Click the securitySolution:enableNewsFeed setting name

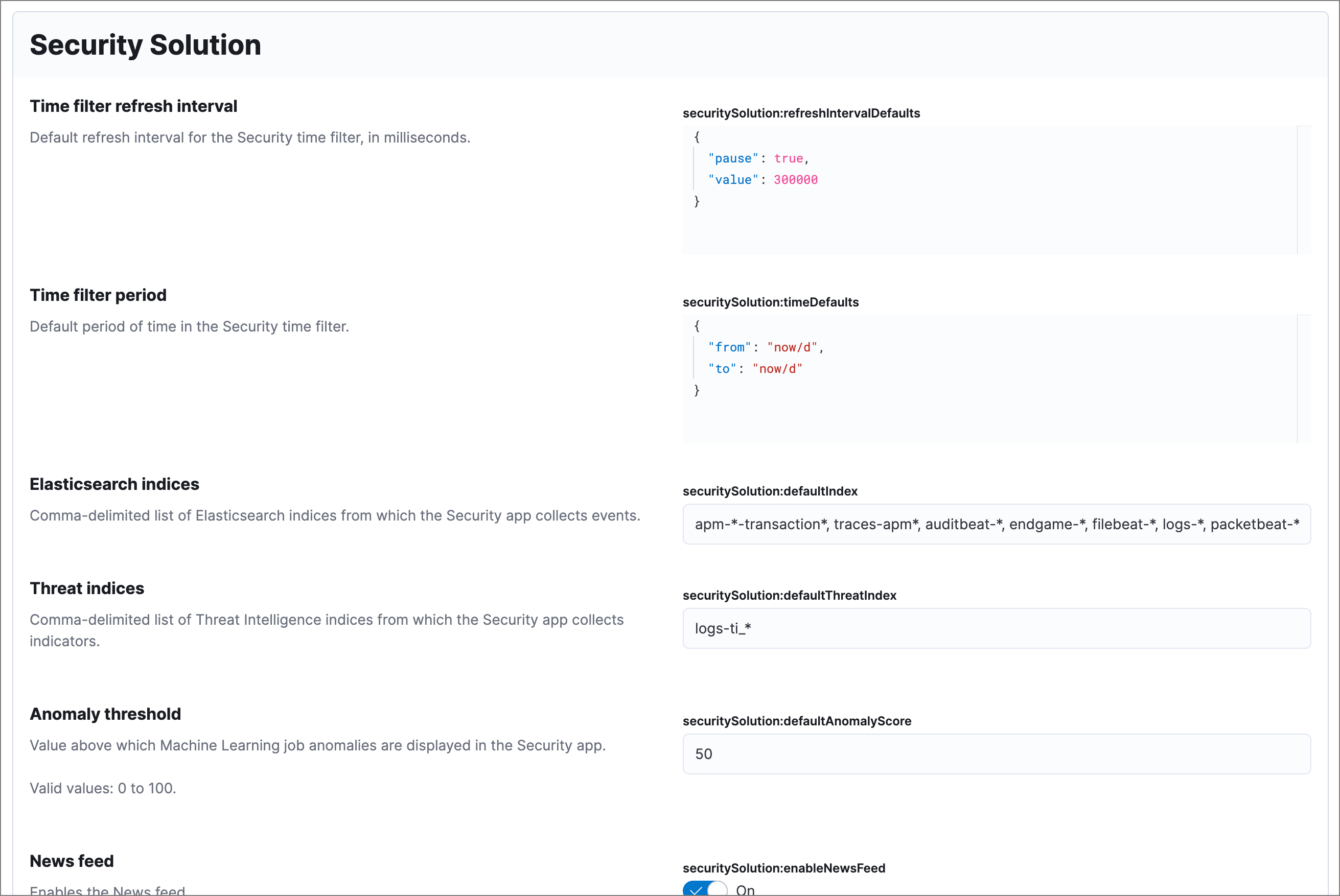784,867
